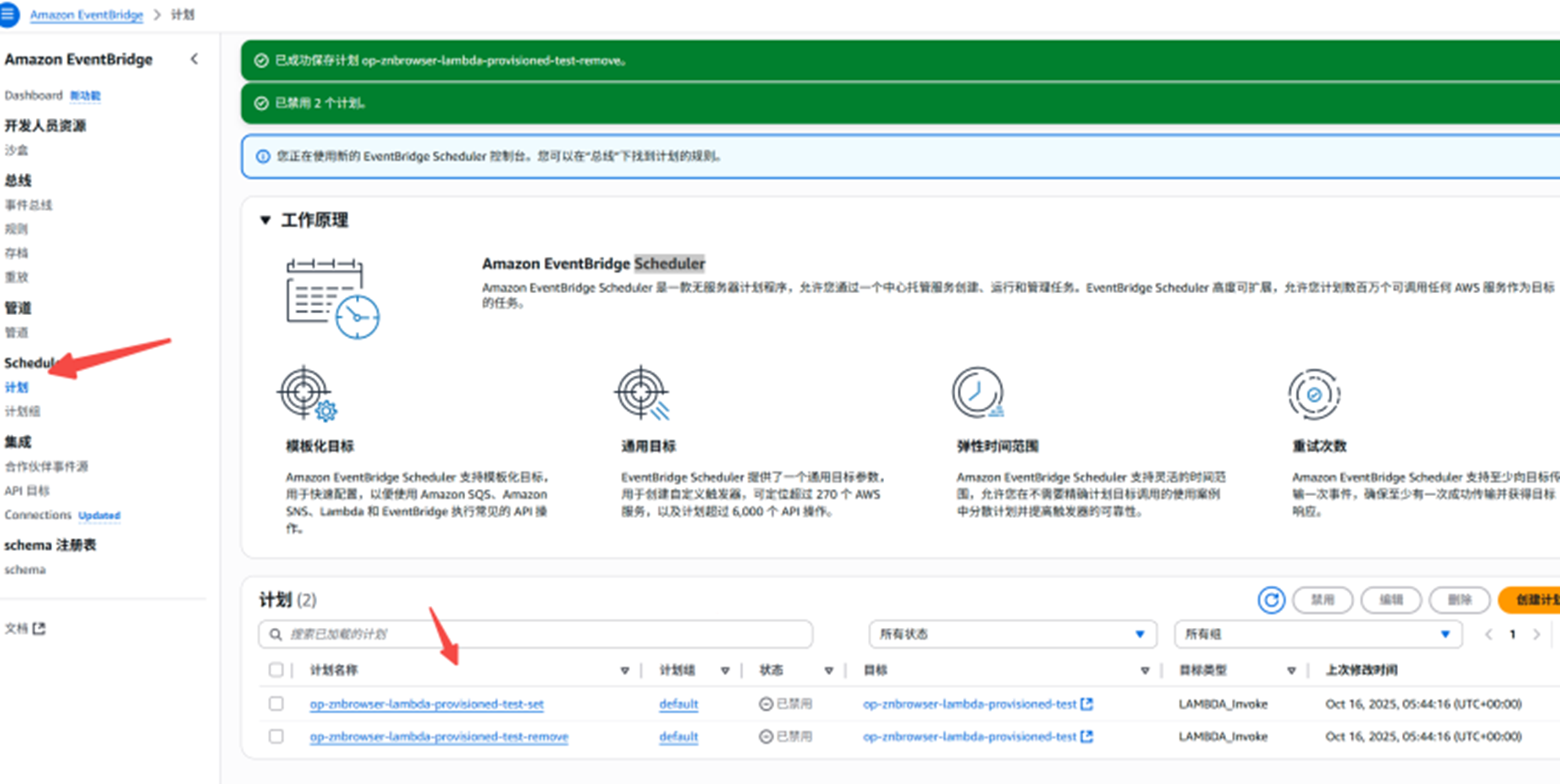This screenshot has height=784, width=1560.
Task: Select the op-znbrowser-lambda-provisioned-test-set row checkbox
Action: [276, 703]
